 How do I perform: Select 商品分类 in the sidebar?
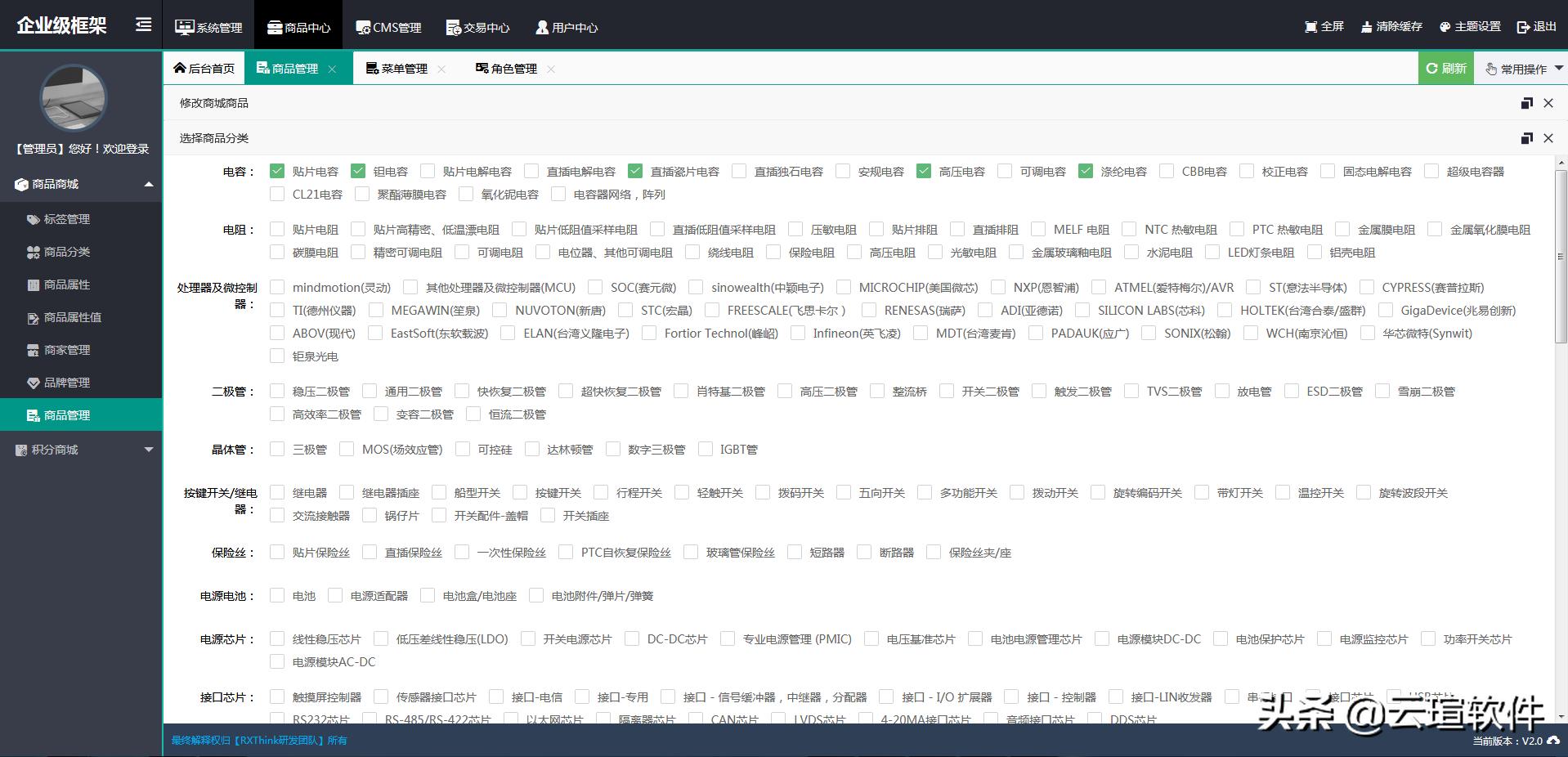point(64,252)
